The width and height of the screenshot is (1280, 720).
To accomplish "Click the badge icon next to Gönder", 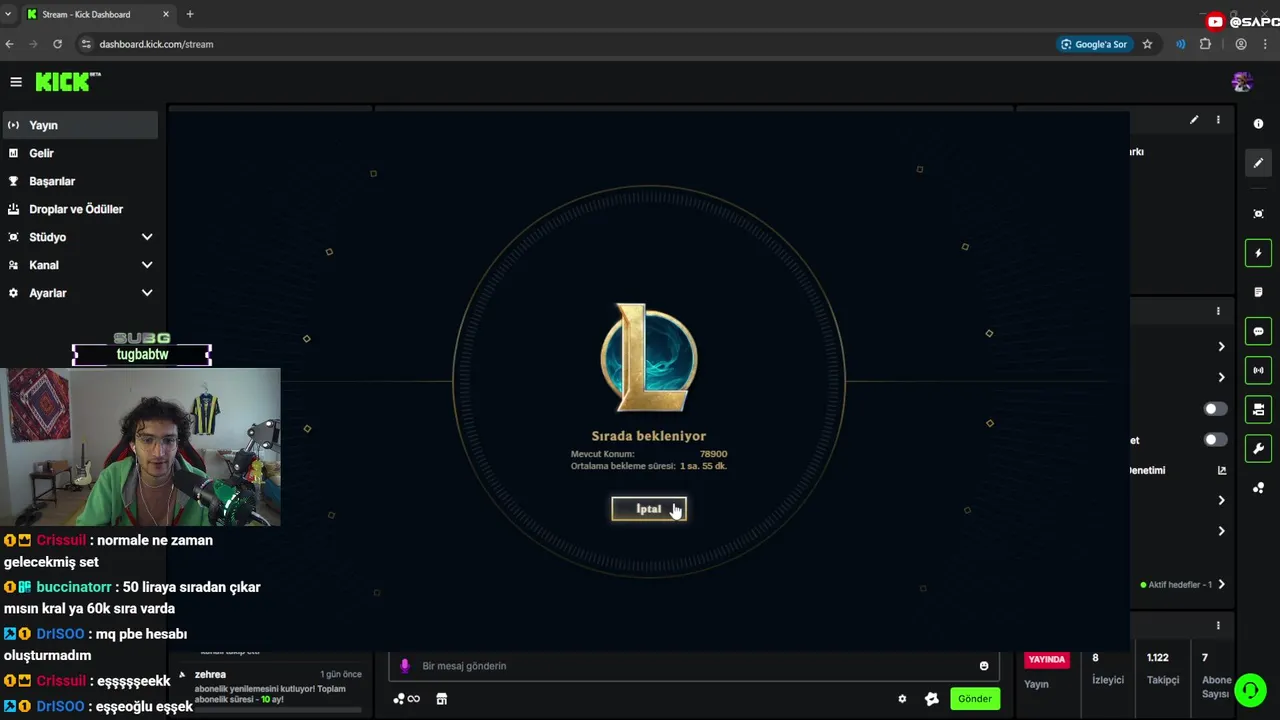I will [932, 699].
